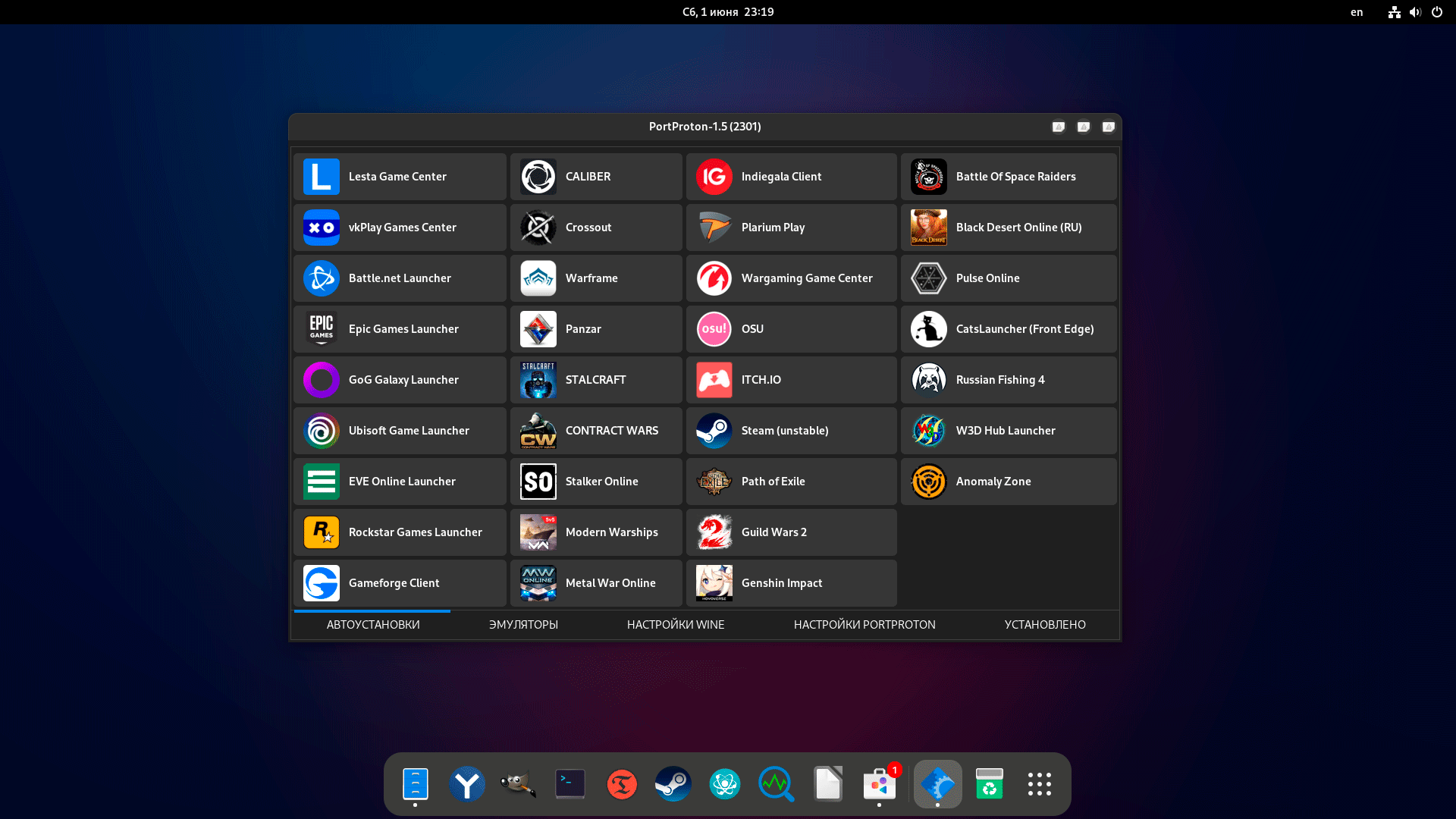Switch to ЭМУЛЯТОРЫ tab

pyautogui.click(x=523, y=624)
